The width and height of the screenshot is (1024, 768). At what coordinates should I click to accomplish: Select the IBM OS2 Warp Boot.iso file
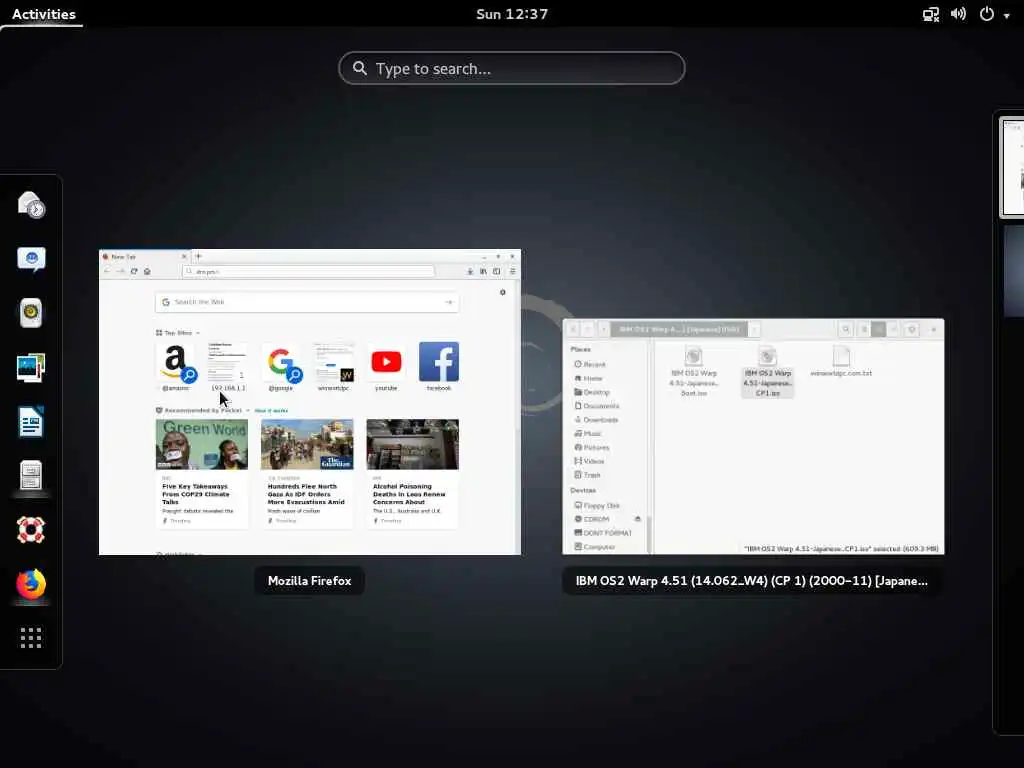pos(694,372)
